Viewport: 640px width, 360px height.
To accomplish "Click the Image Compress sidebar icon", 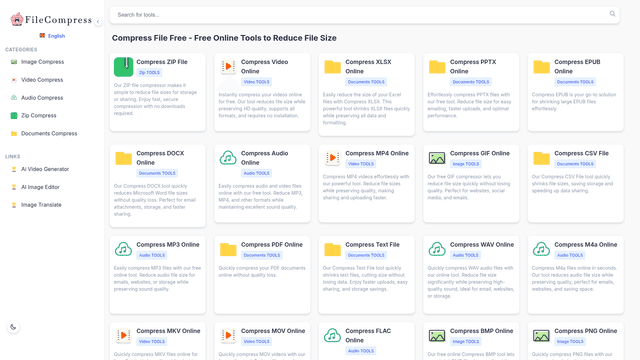I will pos(14,62).
